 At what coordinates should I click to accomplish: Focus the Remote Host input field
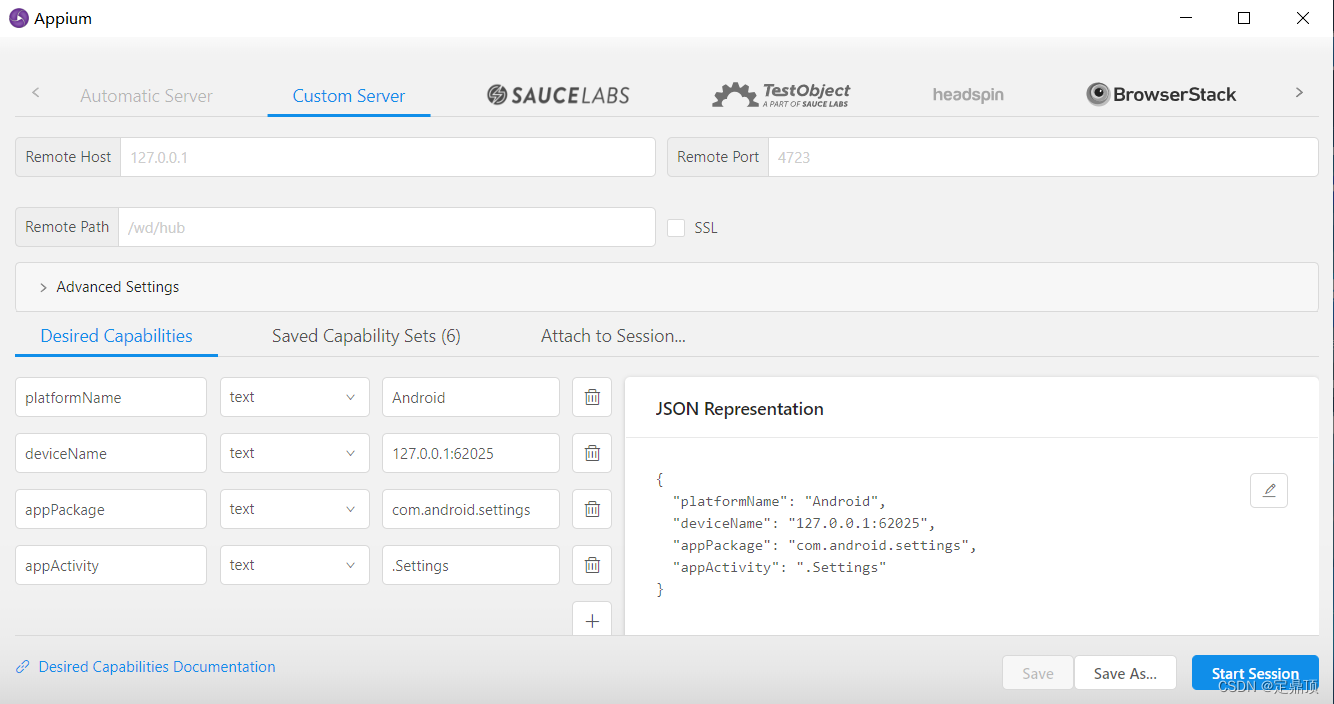(x=387, y=157)
